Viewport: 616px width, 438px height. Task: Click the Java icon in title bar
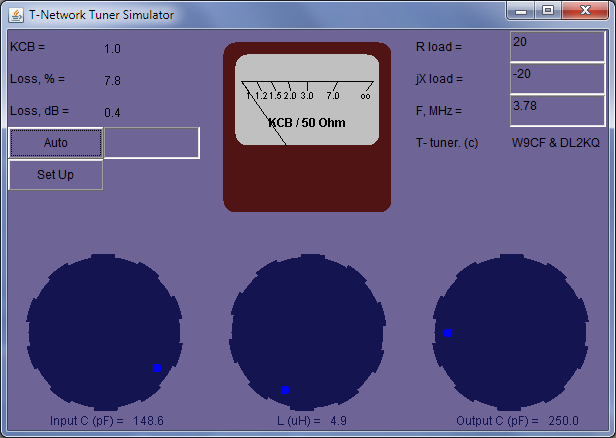click(16, 15)
